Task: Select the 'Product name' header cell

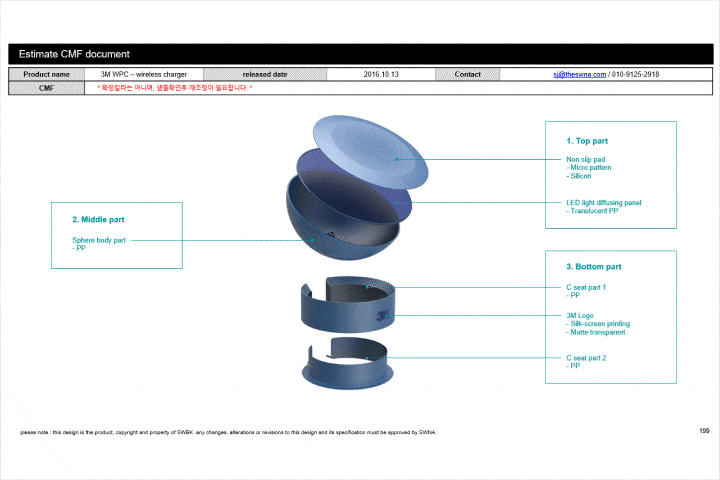Action: tap(46, 74)
